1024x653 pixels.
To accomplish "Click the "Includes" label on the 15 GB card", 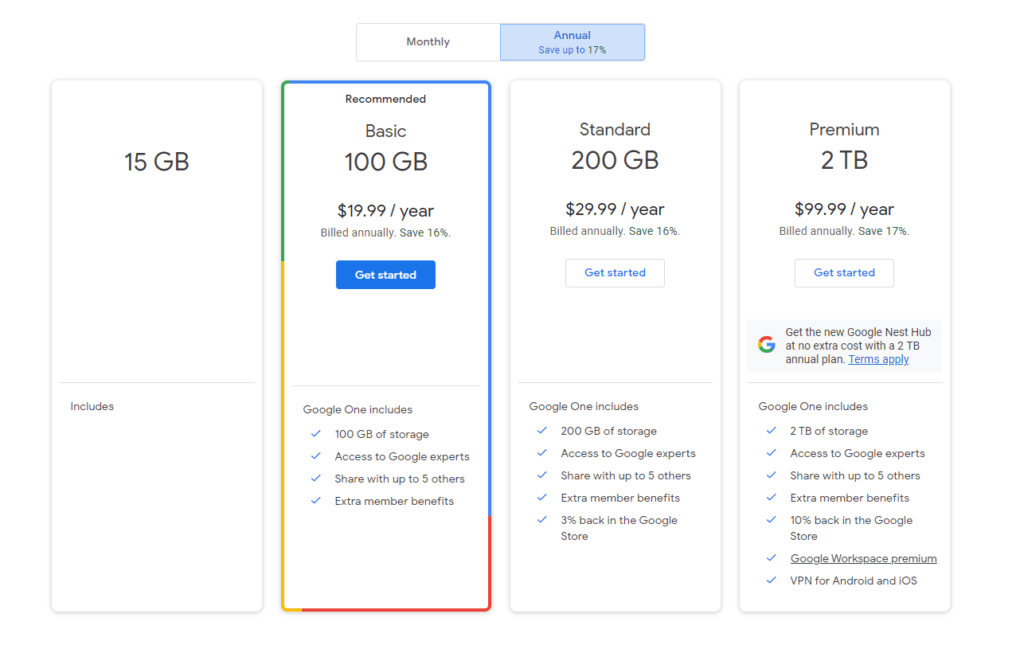I will [x=92, y=406].
